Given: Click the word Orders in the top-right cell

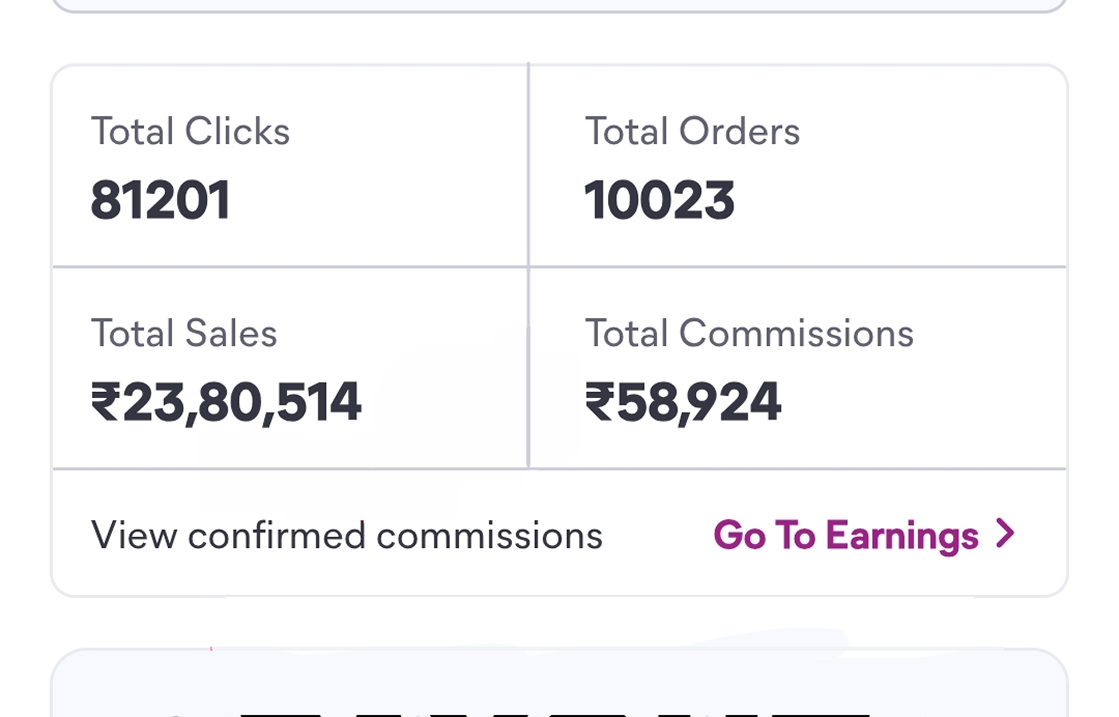Looking at the screenshot, I should point(739,132).
